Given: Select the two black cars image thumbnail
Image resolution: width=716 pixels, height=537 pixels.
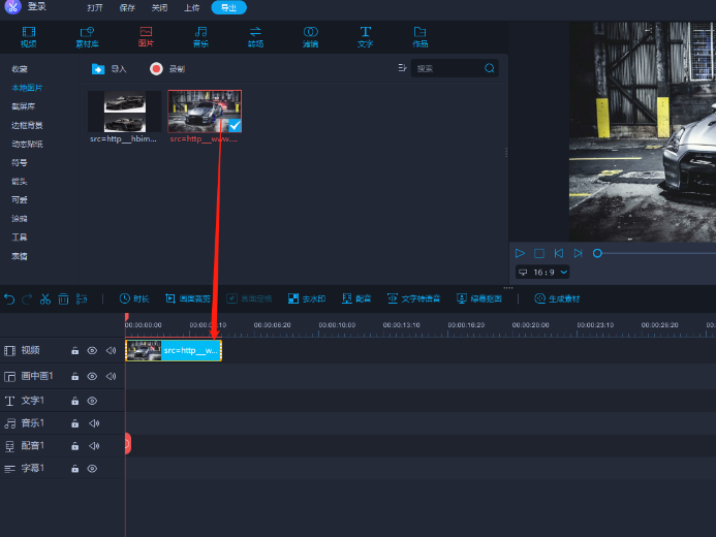Looking at the screenshot, I should (125, 111).
